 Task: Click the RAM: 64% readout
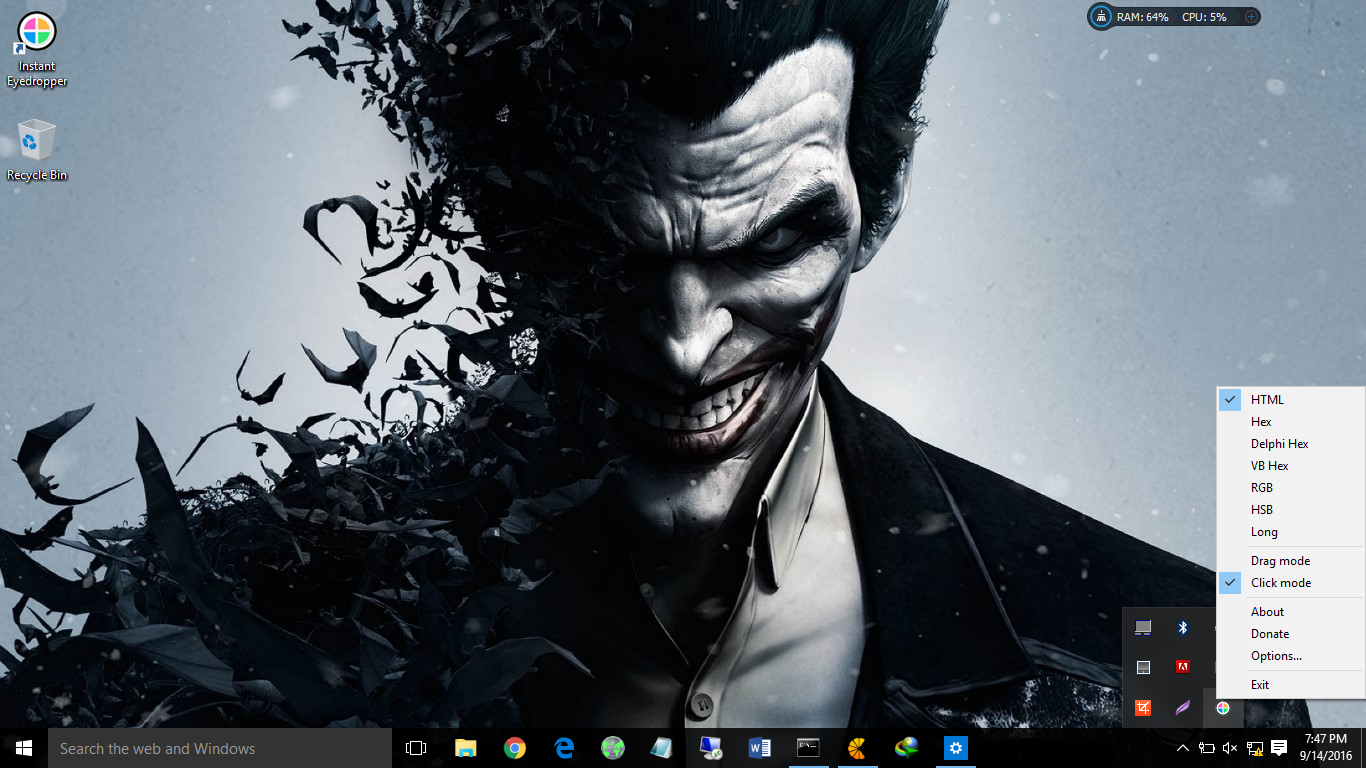coord(1142,17)
